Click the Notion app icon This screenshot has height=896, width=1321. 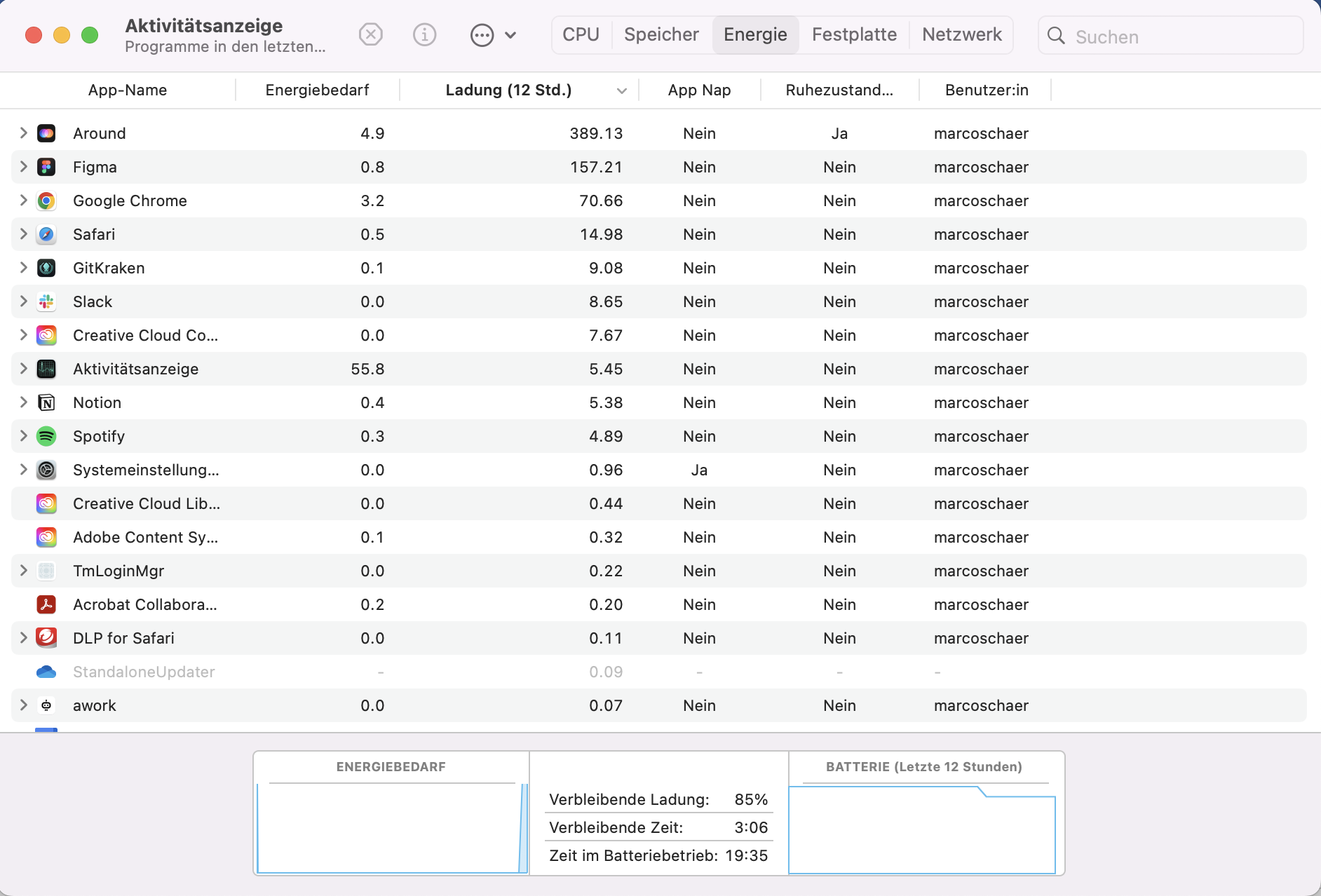click(46, 402)
